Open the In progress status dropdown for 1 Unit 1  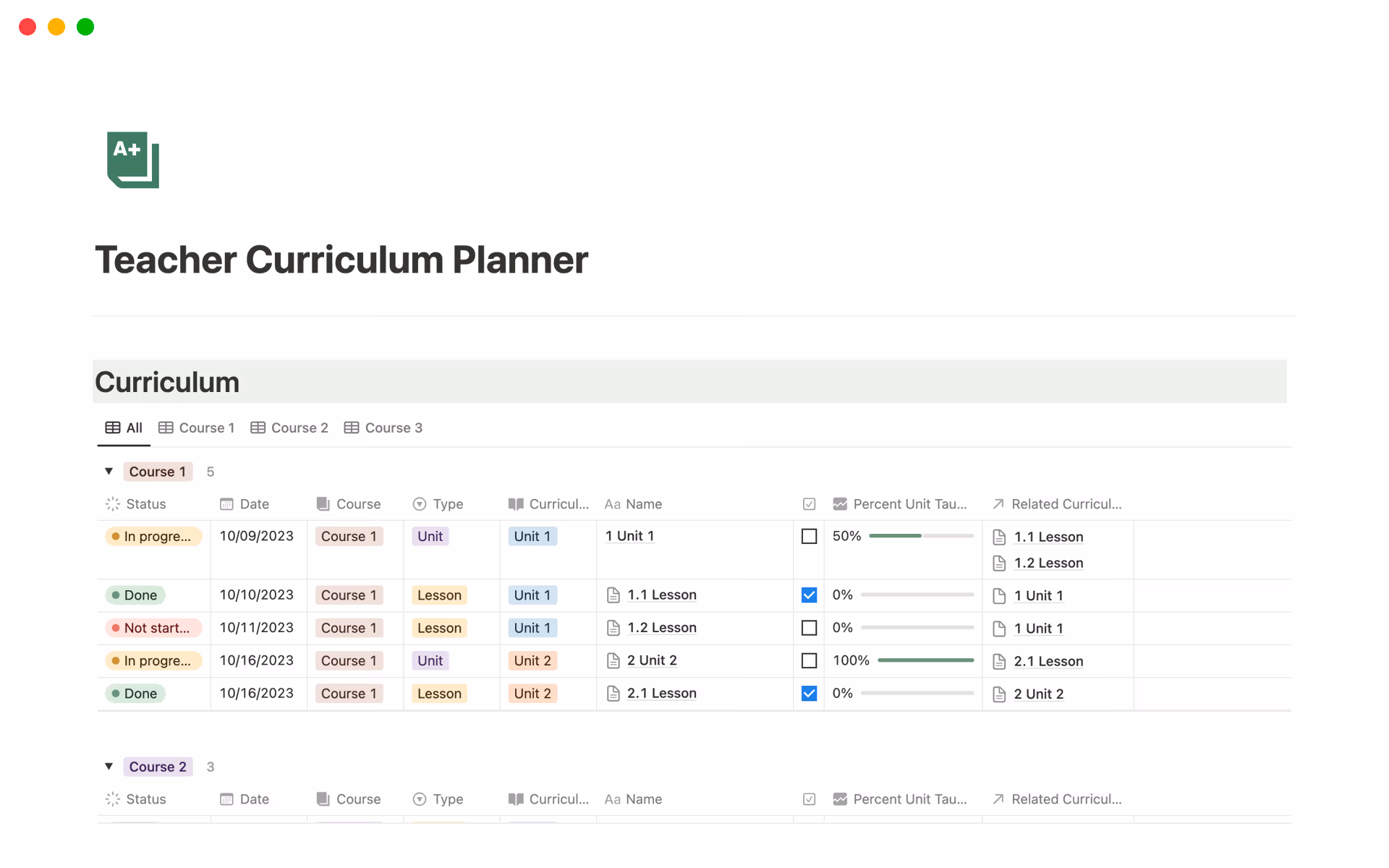pos(153,537)
